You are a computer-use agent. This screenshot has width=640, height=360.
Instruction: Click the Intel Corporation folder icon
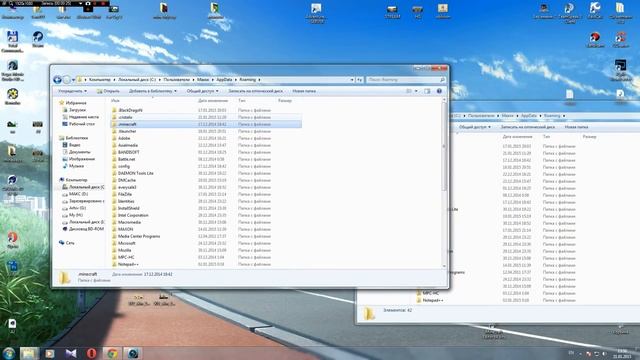(115, 215)
